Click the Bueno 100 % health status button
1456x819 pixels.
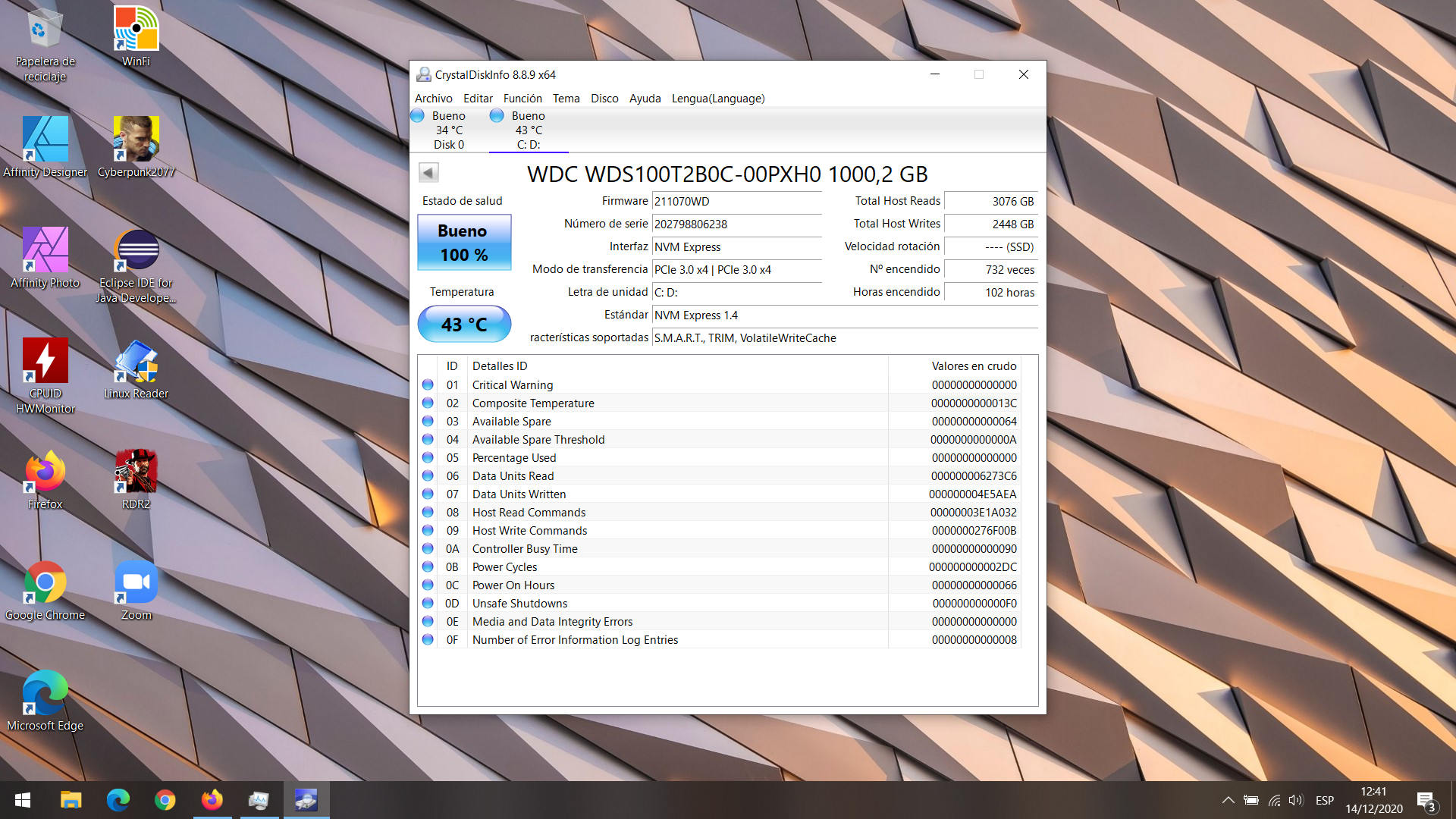tap(464, 243)
